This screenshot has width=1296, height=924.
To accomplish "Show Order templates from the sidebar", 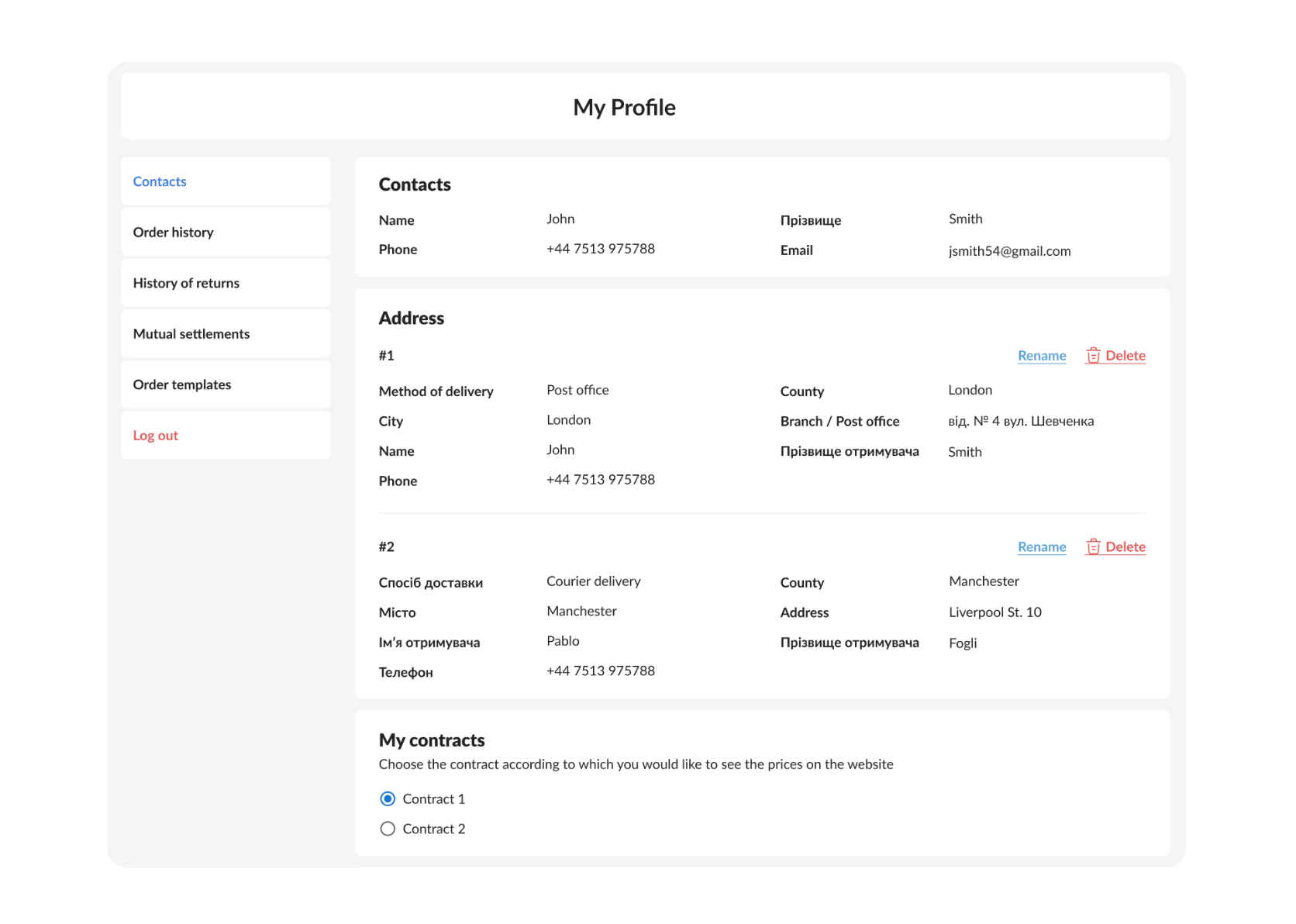I will point(226,384).
